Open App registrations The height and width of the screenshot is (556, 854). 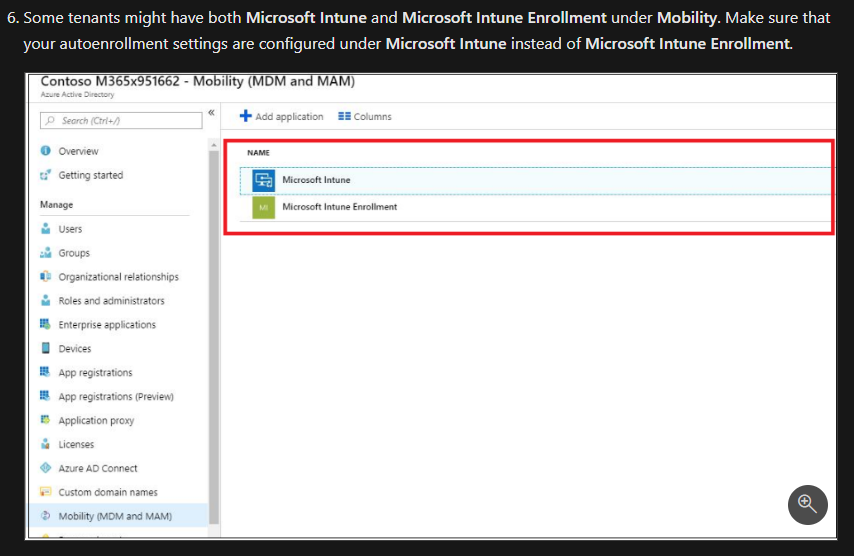coord(95,372)
